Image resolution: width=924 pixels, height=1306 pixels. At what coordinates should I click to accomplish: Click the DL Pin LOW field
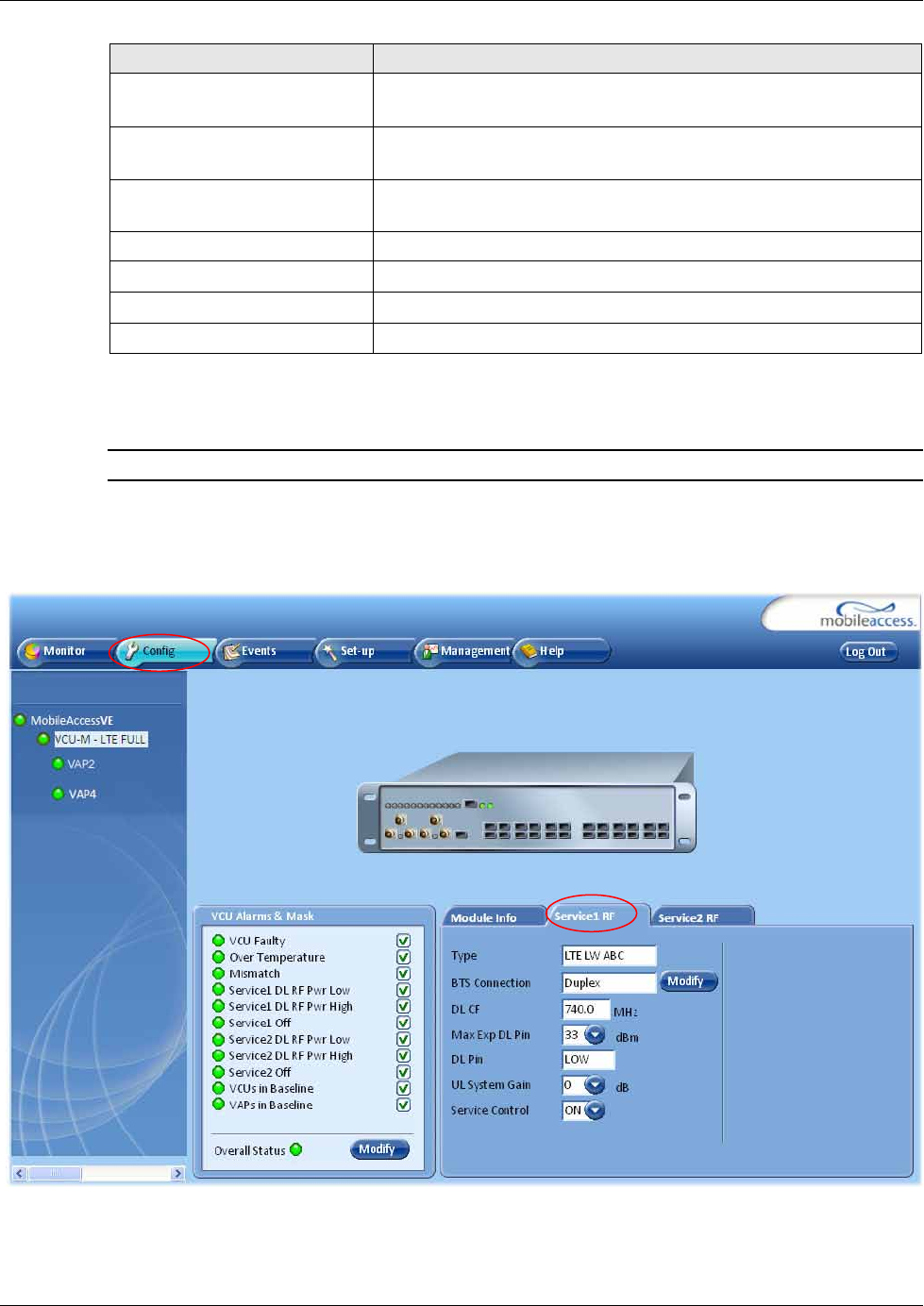tap(588, 1060)
